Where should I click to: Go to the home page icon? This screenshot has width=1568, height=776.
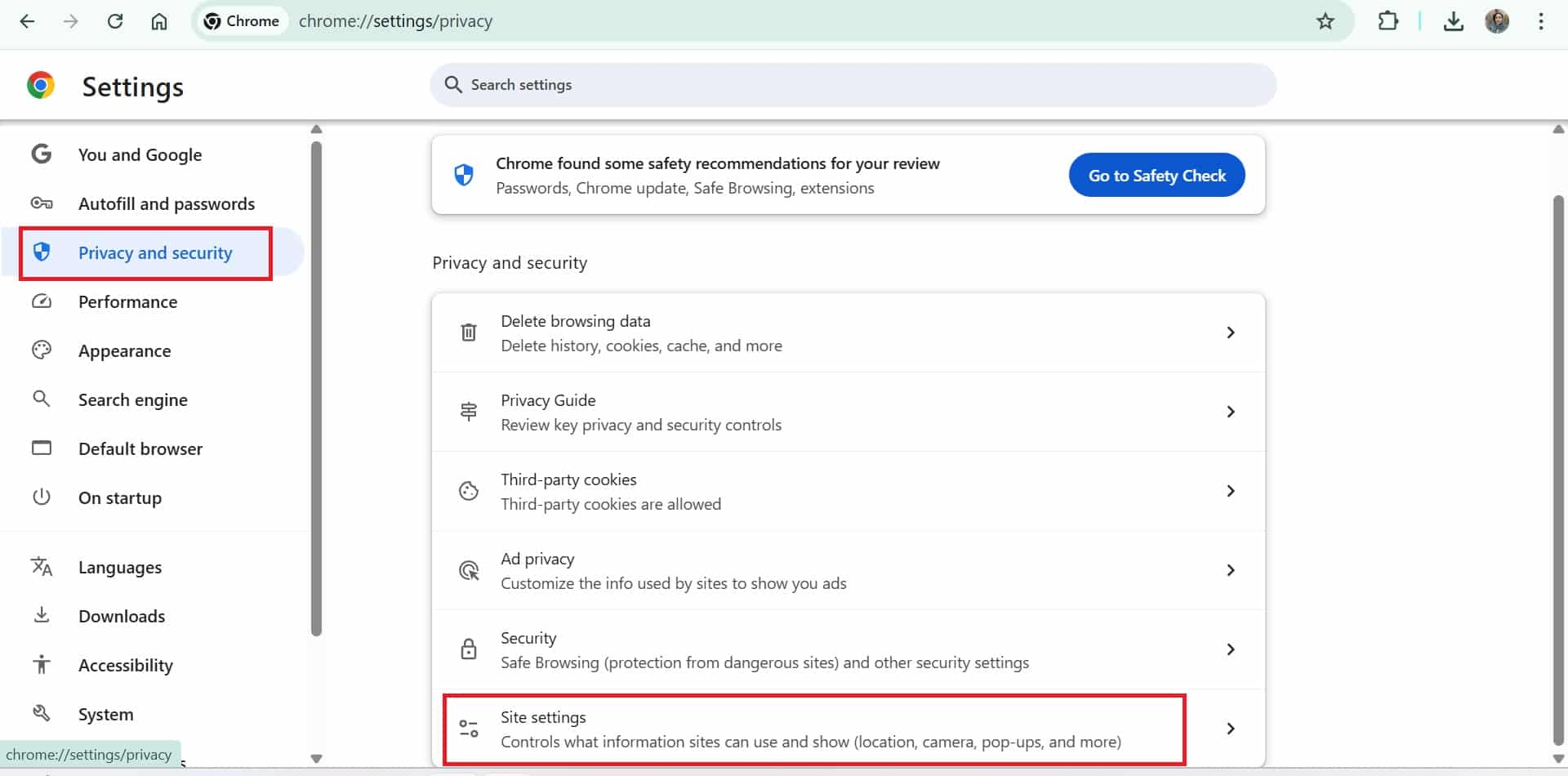pyautogui.click(x=159, y=21)
